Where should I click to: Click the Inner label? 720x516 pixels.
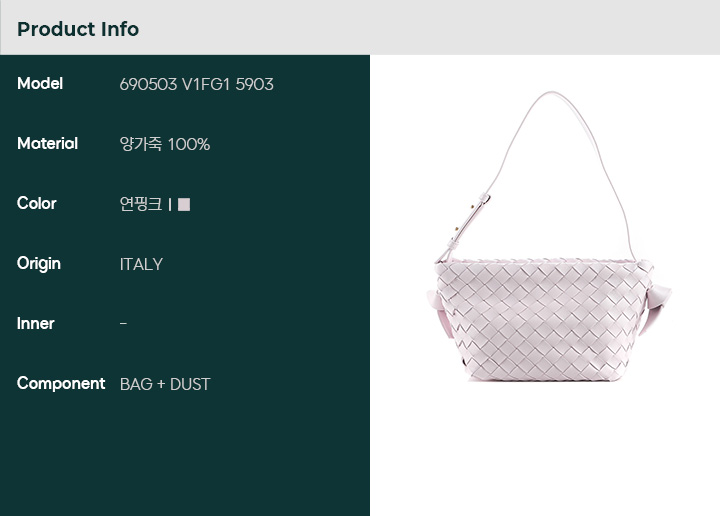35,324
